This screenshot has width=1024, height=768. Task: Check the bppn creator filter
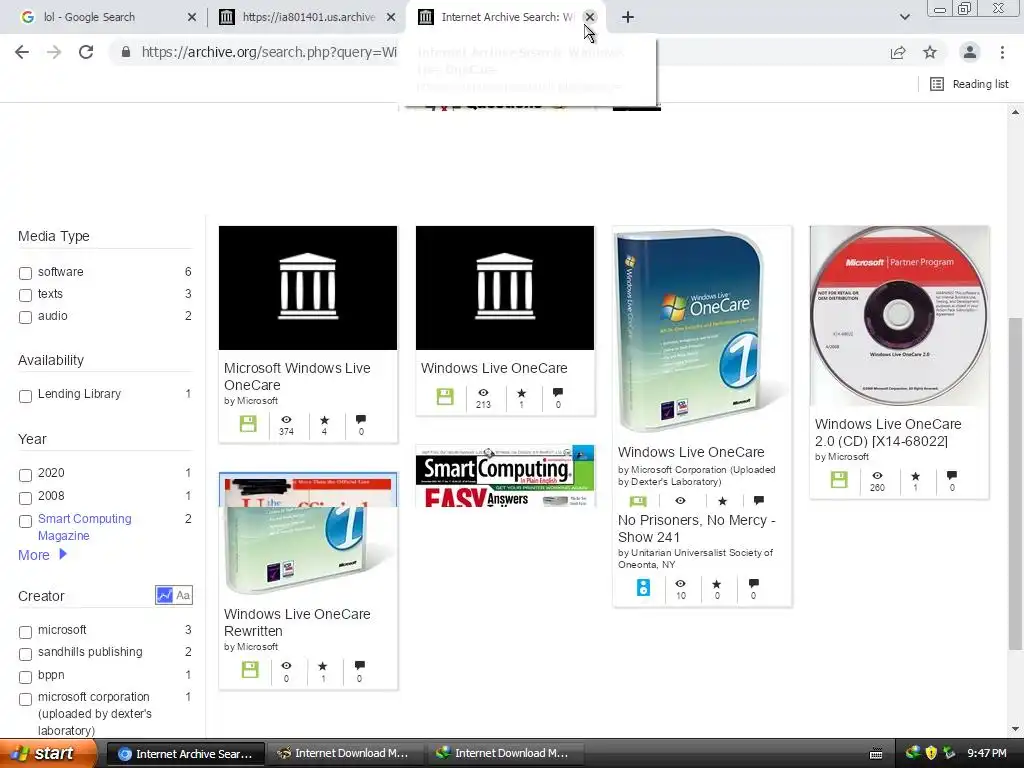point(25,677)
